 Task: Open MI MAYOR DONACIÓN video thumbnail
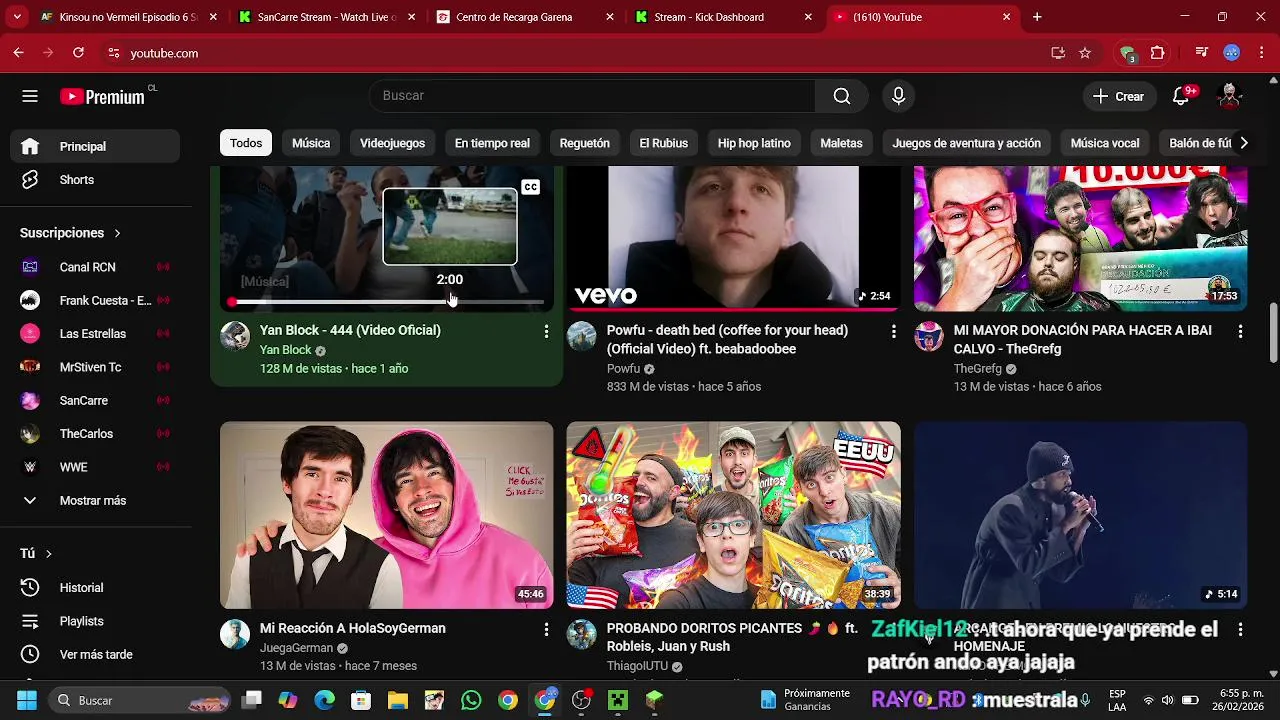1081,238
